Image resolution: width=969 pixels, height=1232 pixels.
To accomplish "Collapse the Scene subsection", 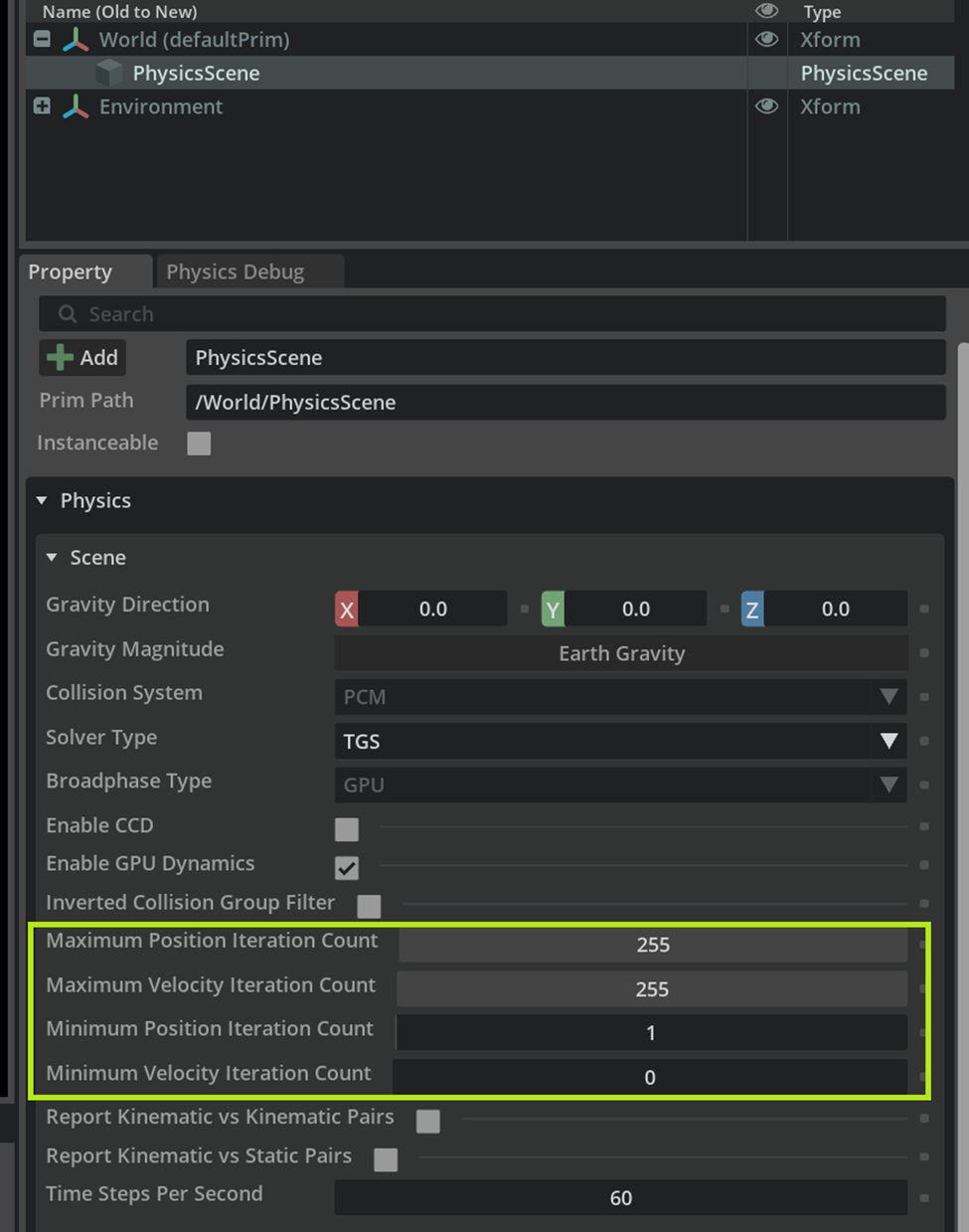I will click(x=52, y=558).
